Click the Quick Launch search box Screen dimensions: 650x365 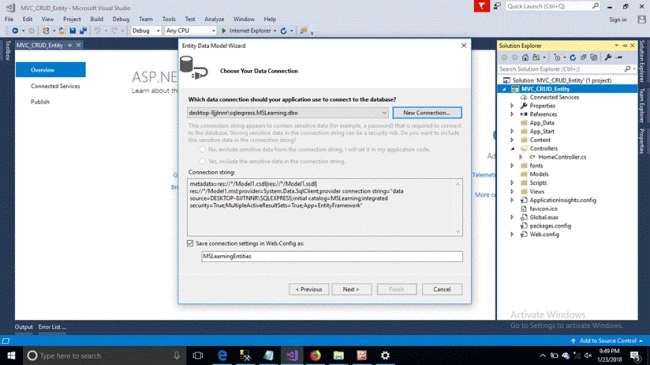pyautogui.click(x=553, y=6)
